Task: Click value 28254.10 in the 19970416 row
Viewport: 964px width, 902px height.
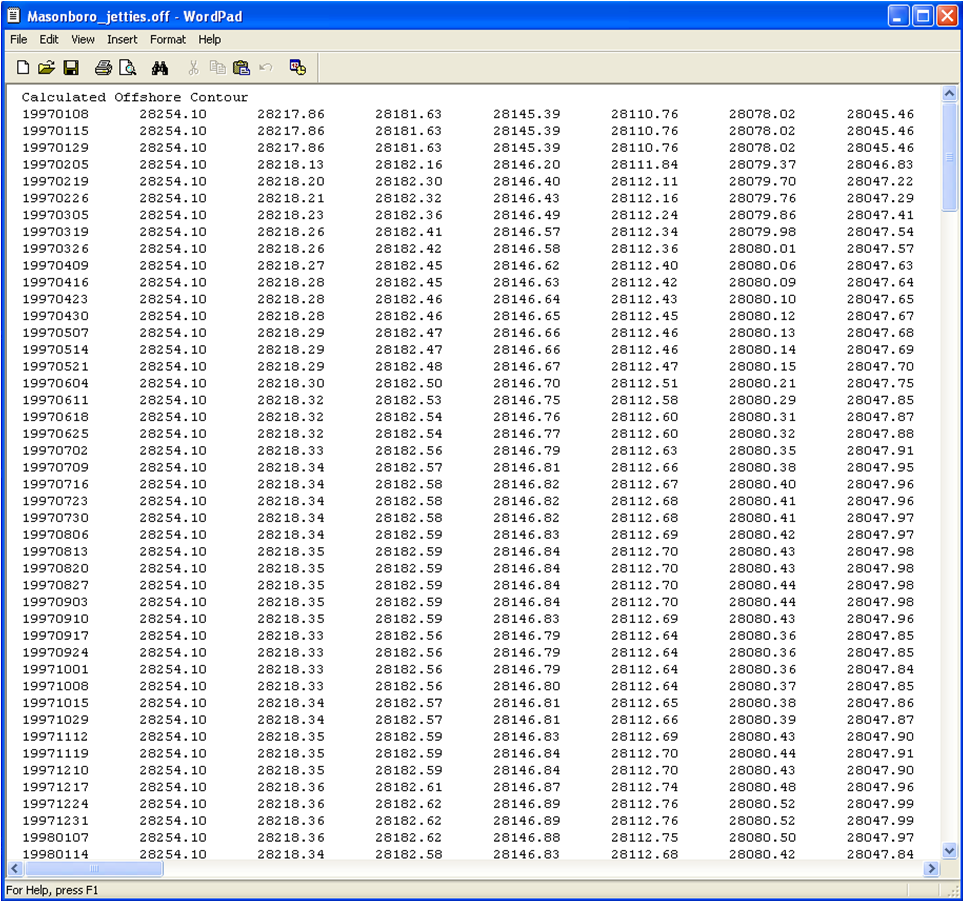Action: point(173,282)
